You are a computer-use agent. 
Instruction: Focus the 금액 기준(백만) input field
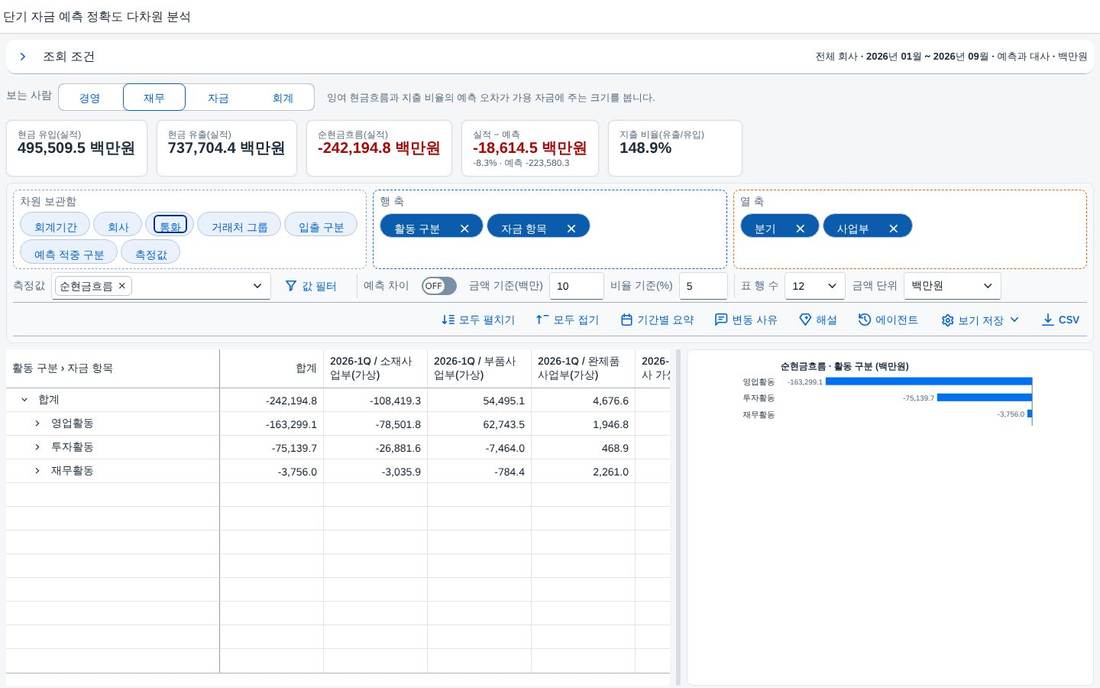point(576,286)
